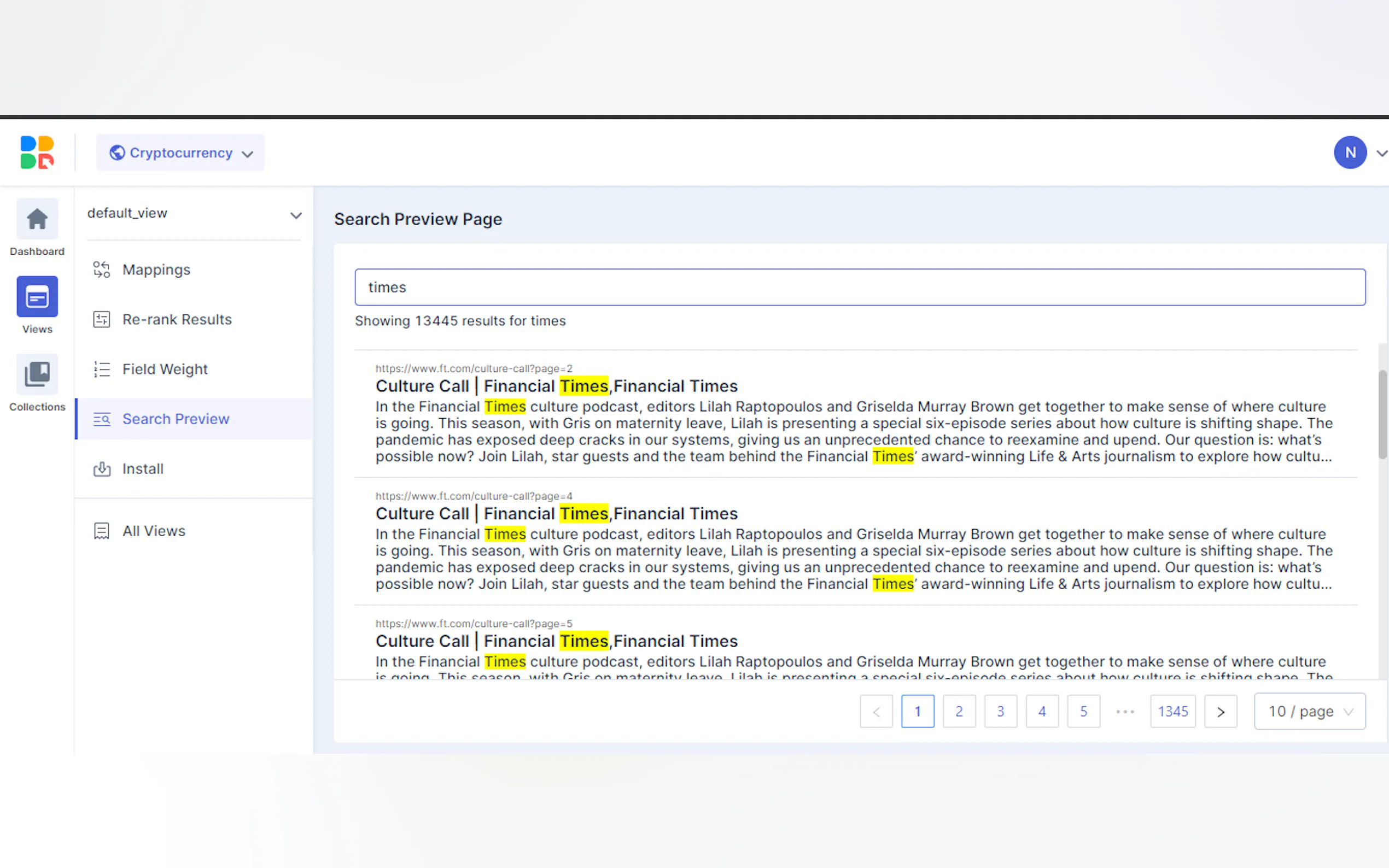1389x868 pixels.
Task: Click the Dashboard home icon
Action: (37, 219)
